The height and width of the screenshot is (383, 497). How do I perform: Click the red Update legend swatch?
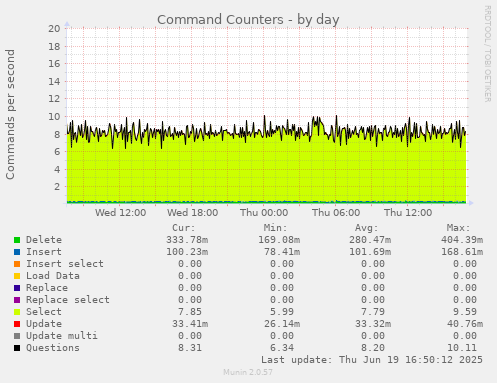pyautogui.click(x=17, y=324)
